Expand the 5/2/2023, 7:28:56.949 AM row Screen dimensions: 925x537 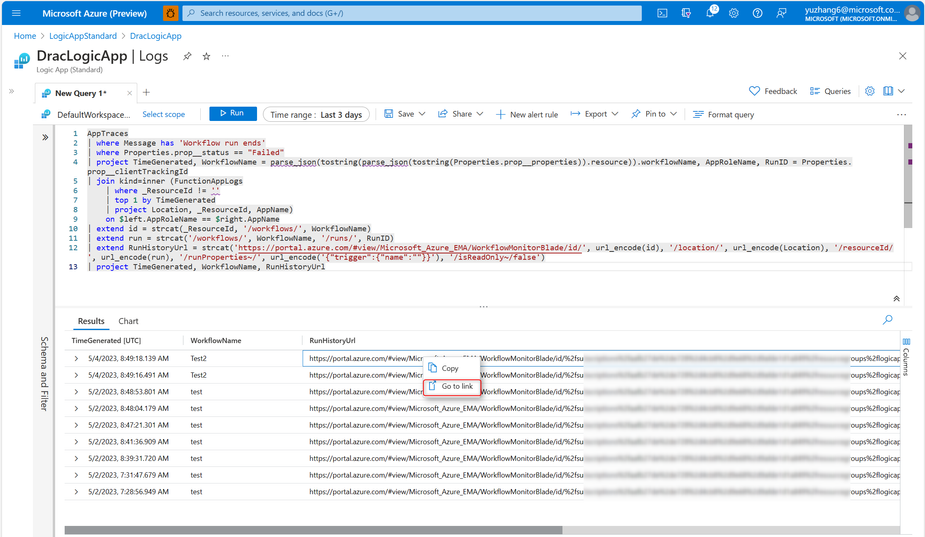coord(76,492)
